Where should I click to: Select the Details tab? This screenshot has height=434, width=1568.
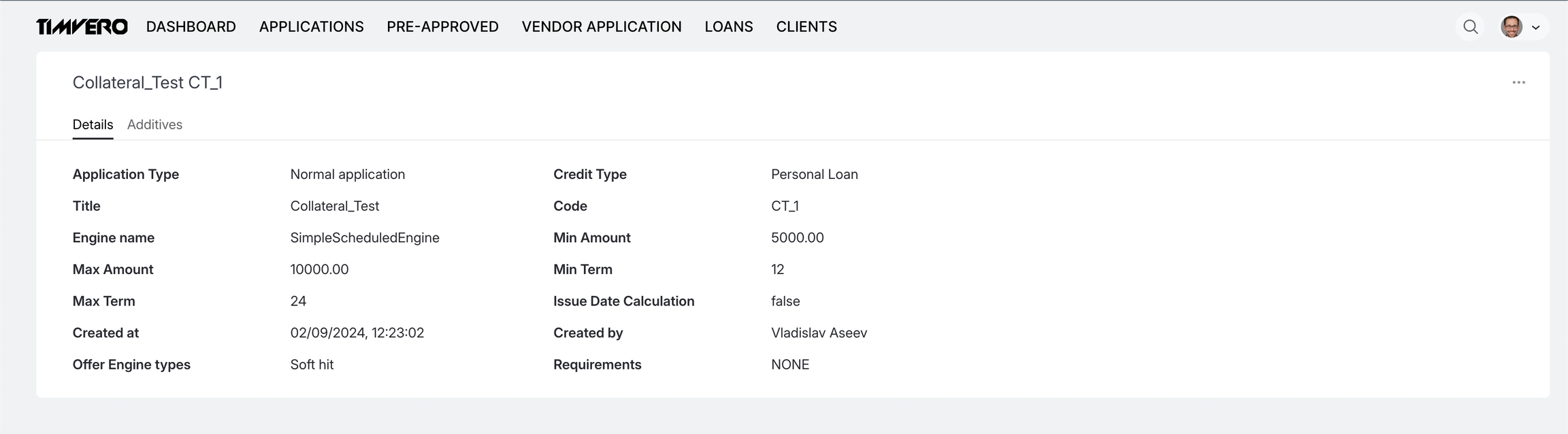(93, 124)
